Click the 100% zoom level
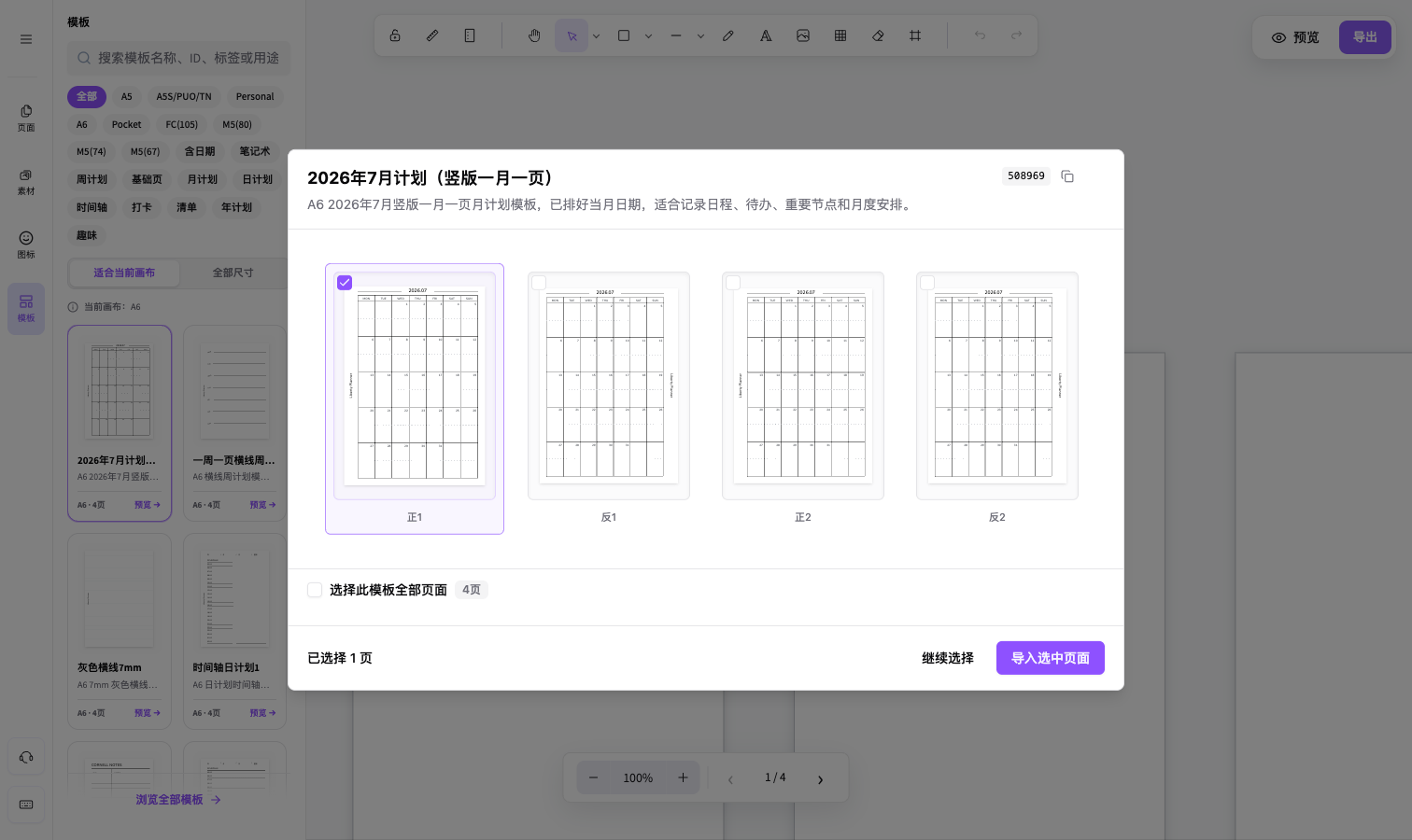The height and width of the screenshot is (840, 1412). [x=638, y=777]
